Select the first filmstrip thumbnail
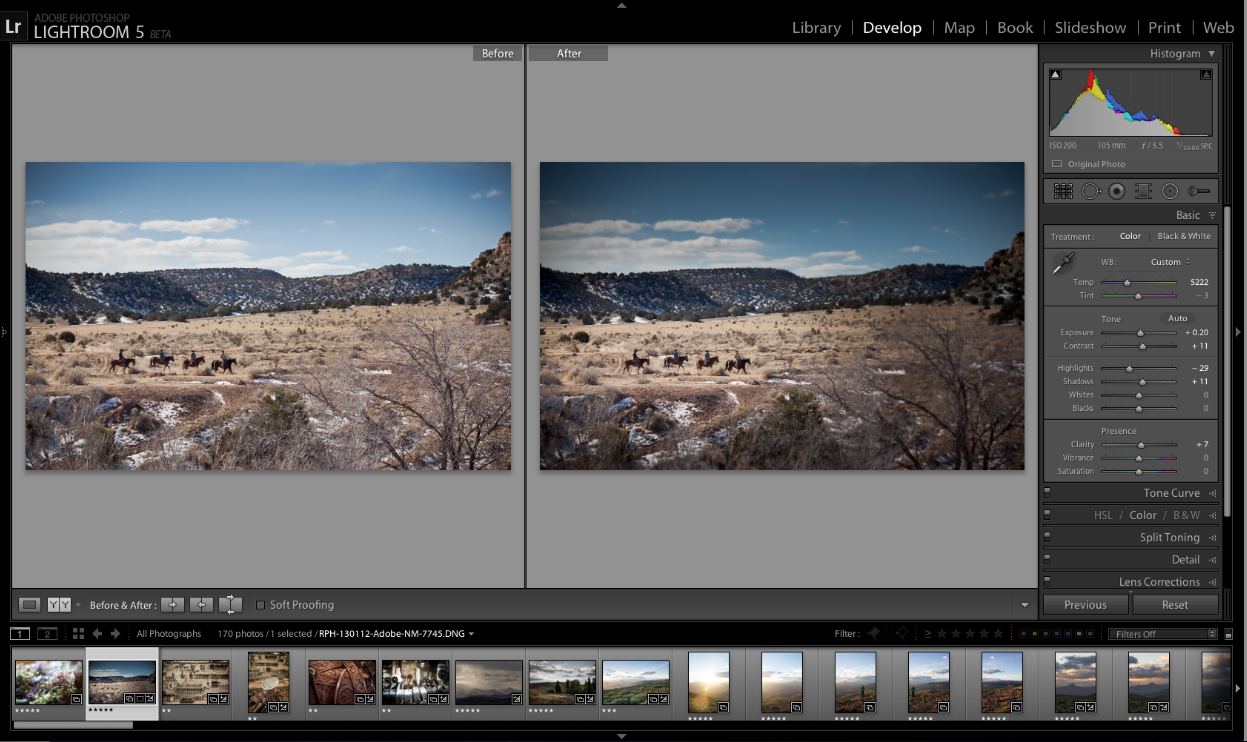Screen dimensions: 1247x742 (x=49, y=682)
